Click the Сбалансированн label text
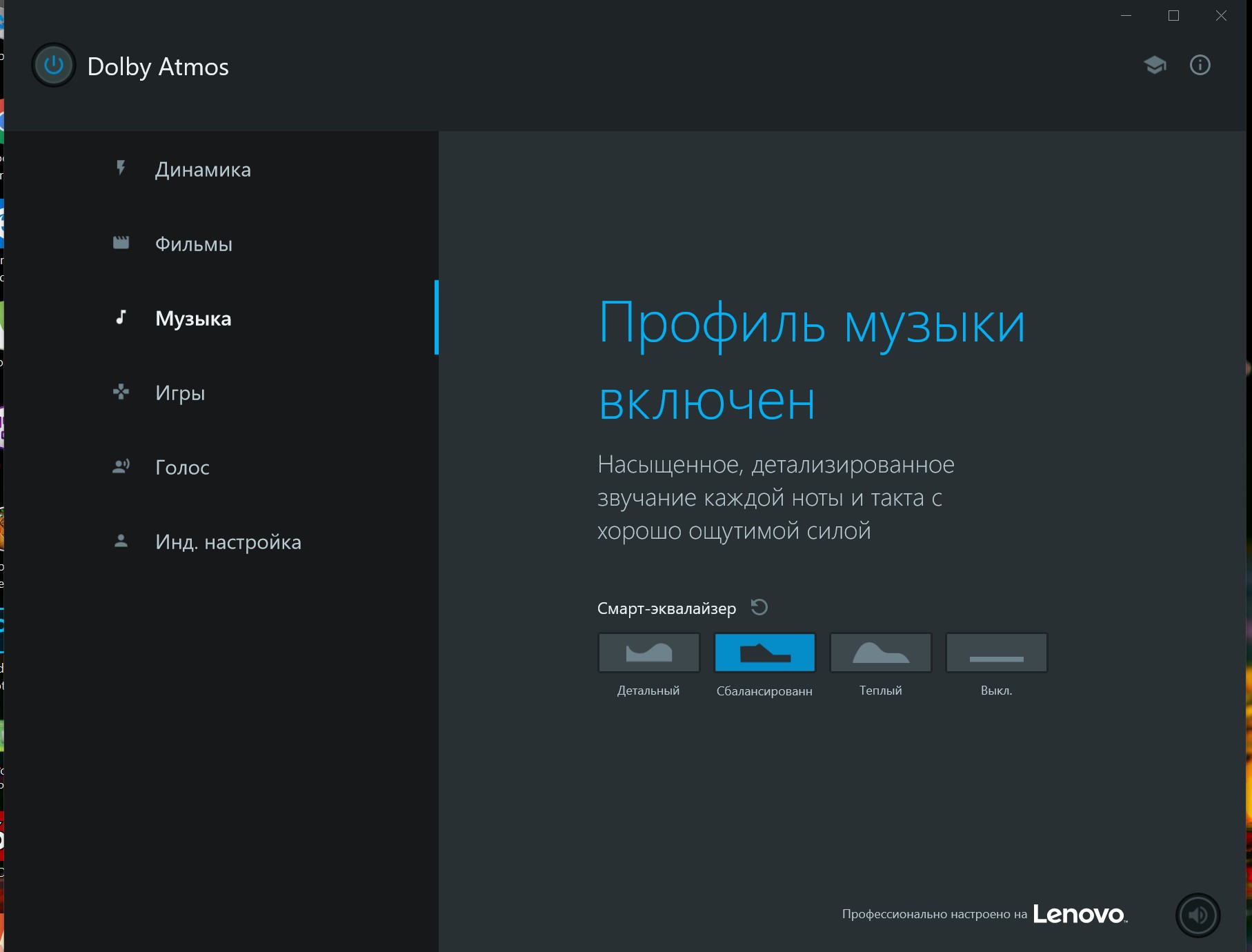This screenshot has width=1252, height=952. (x=764, y=691)
